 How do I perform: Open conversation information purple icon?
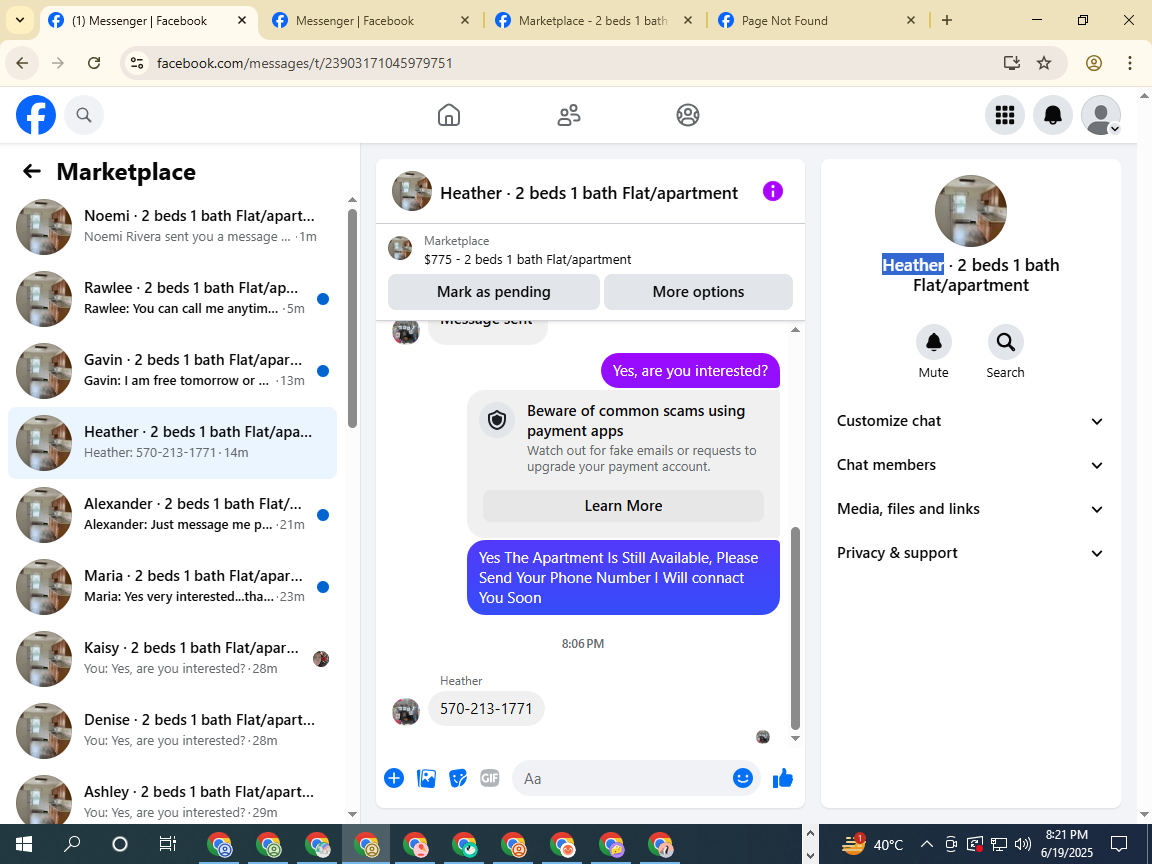point(773,192)
